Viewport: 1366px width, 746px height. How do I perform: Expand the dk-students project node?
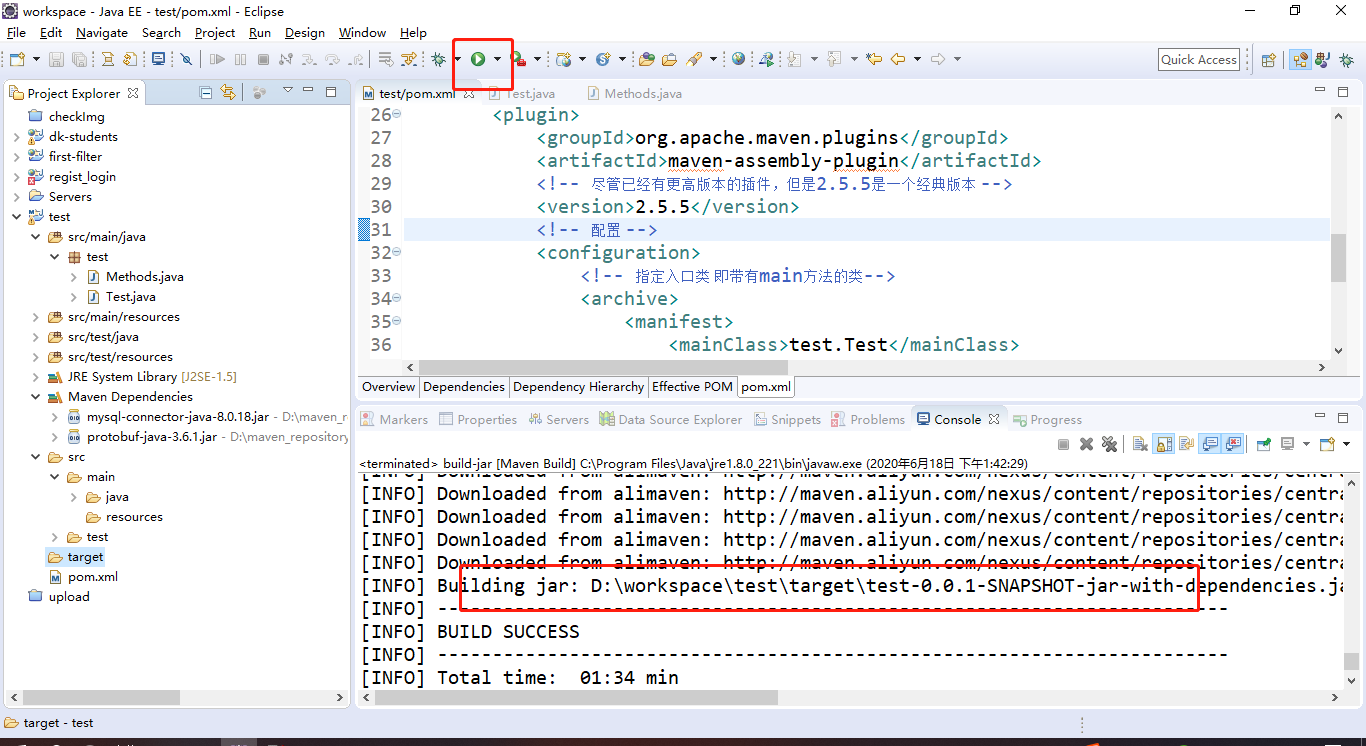[x=17, y=137]
